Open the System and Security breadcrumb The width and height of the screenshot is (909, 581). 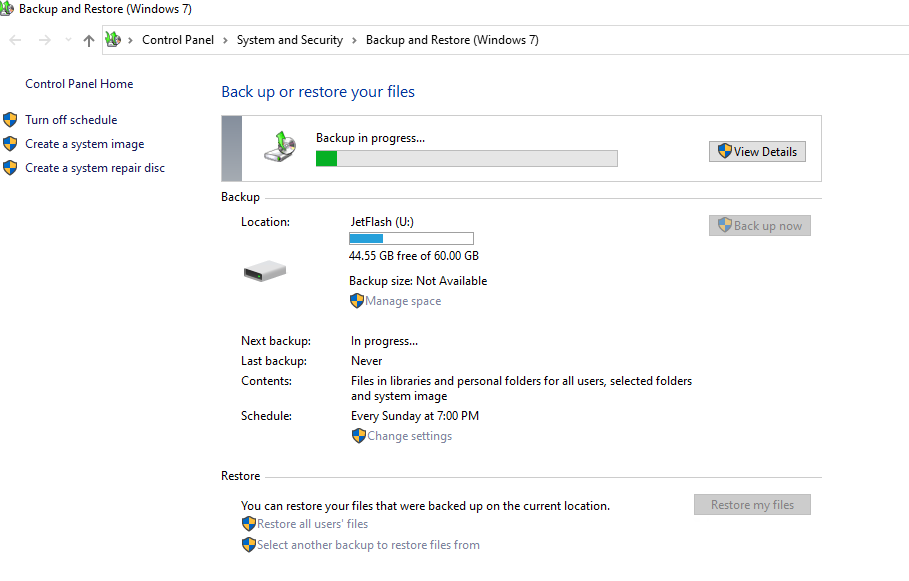coord(290,40)
